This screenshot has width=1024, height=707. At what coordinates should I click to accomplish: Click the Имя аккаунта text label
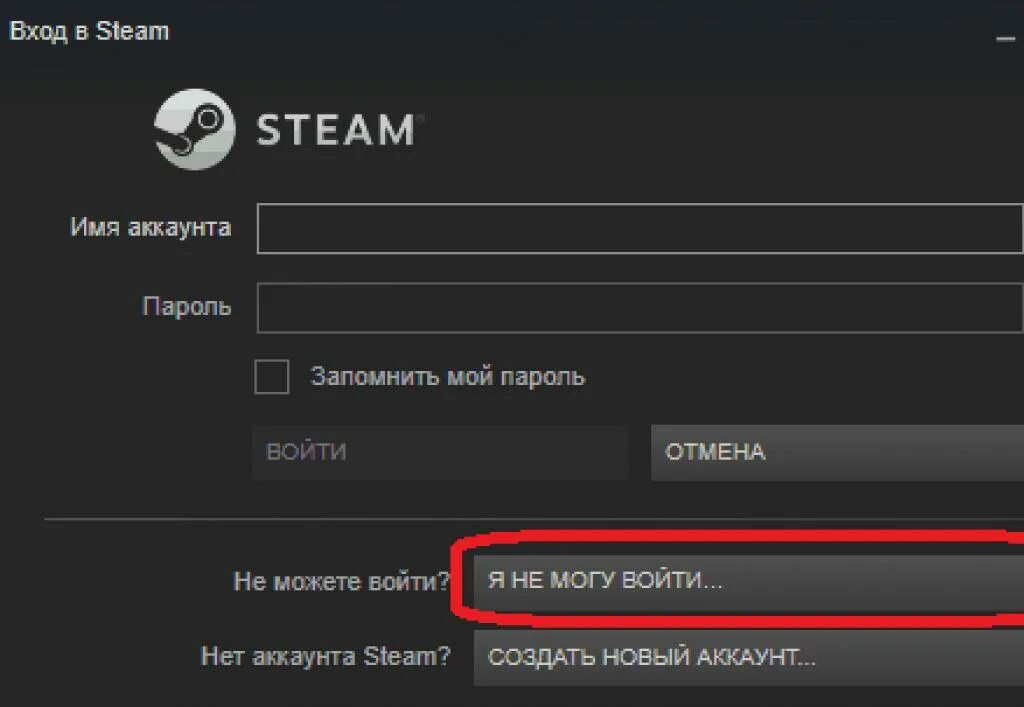click(151, 227)
